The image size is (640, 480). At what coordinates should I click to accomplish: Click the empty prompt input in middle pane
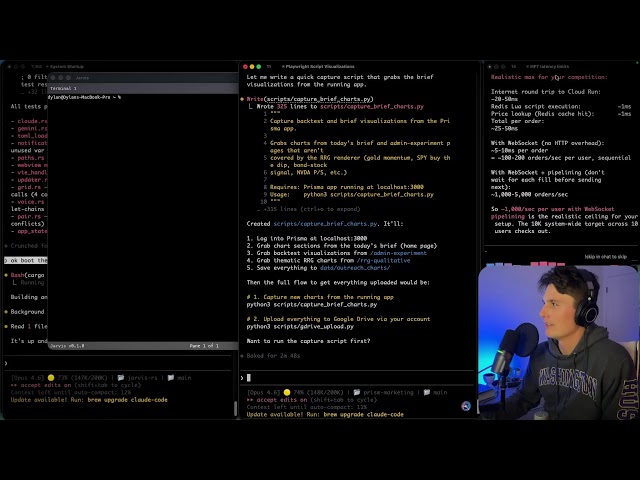[x=350, y=378]
